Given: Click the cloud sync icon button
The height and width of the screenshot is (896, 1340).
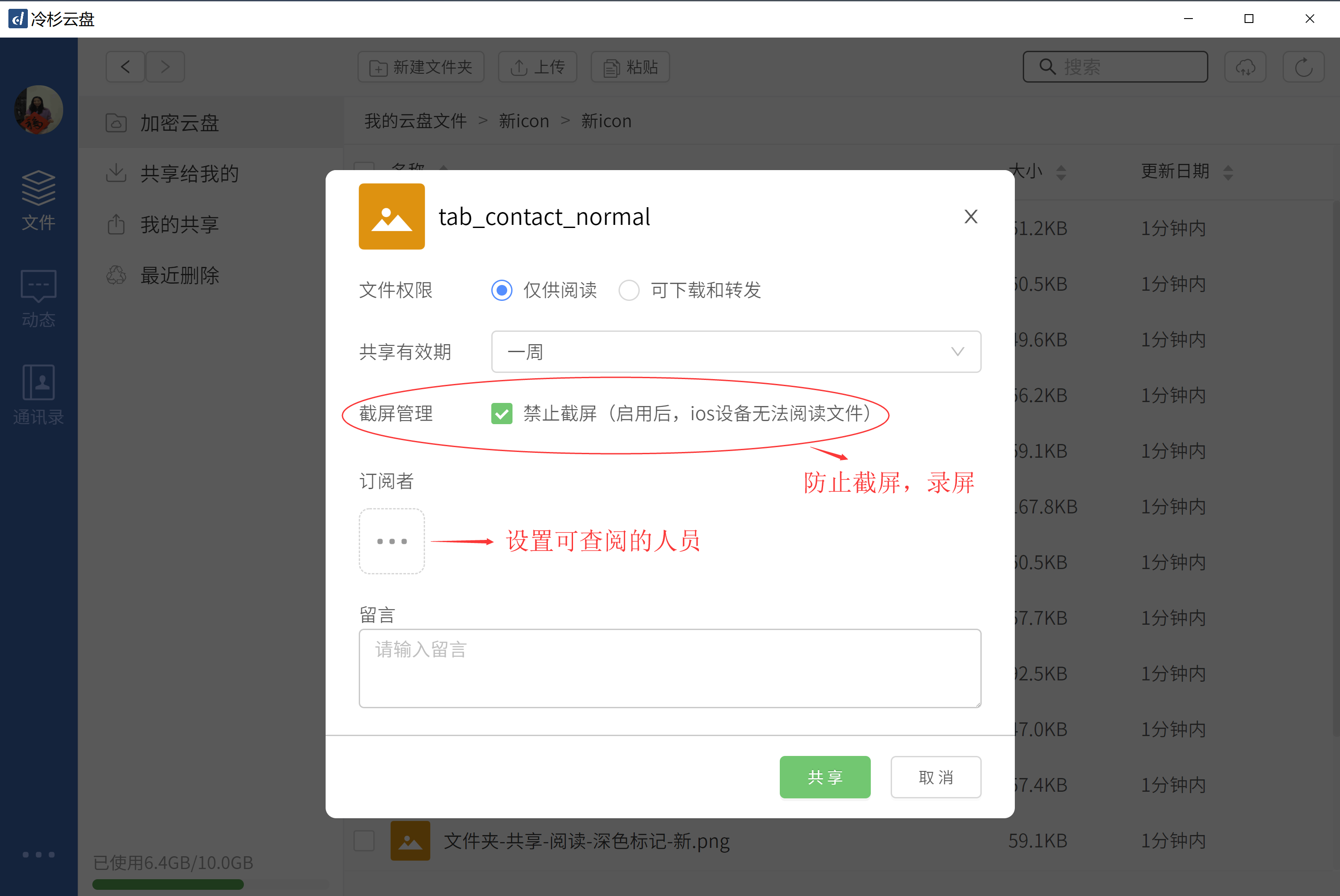Looking at the screenshot, I should [1245, 67].
